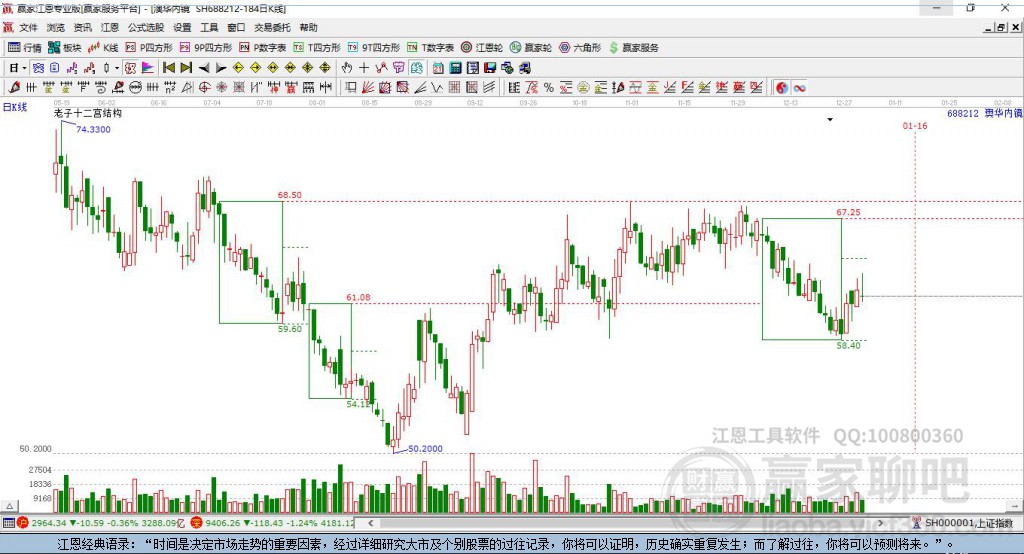Screen dimensions: 1024x554
Task: Click the 老子十二宫结构 indicator label
Action: click(x=88, y=113)
